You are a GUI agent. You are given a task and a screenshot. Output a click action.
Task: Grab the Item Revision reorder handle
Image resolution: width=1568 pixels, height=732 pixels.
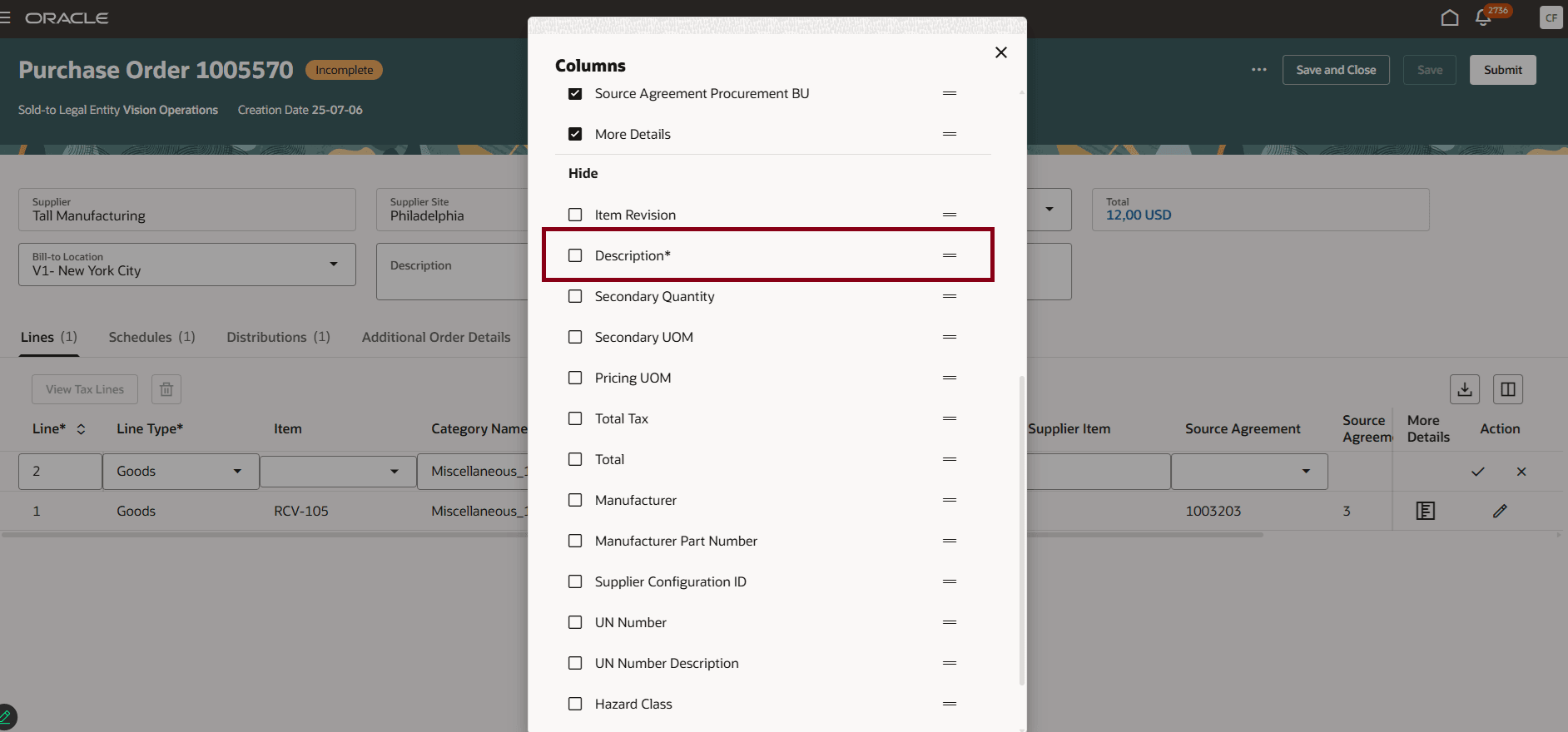pyautogui.click(x=950, y=215)
